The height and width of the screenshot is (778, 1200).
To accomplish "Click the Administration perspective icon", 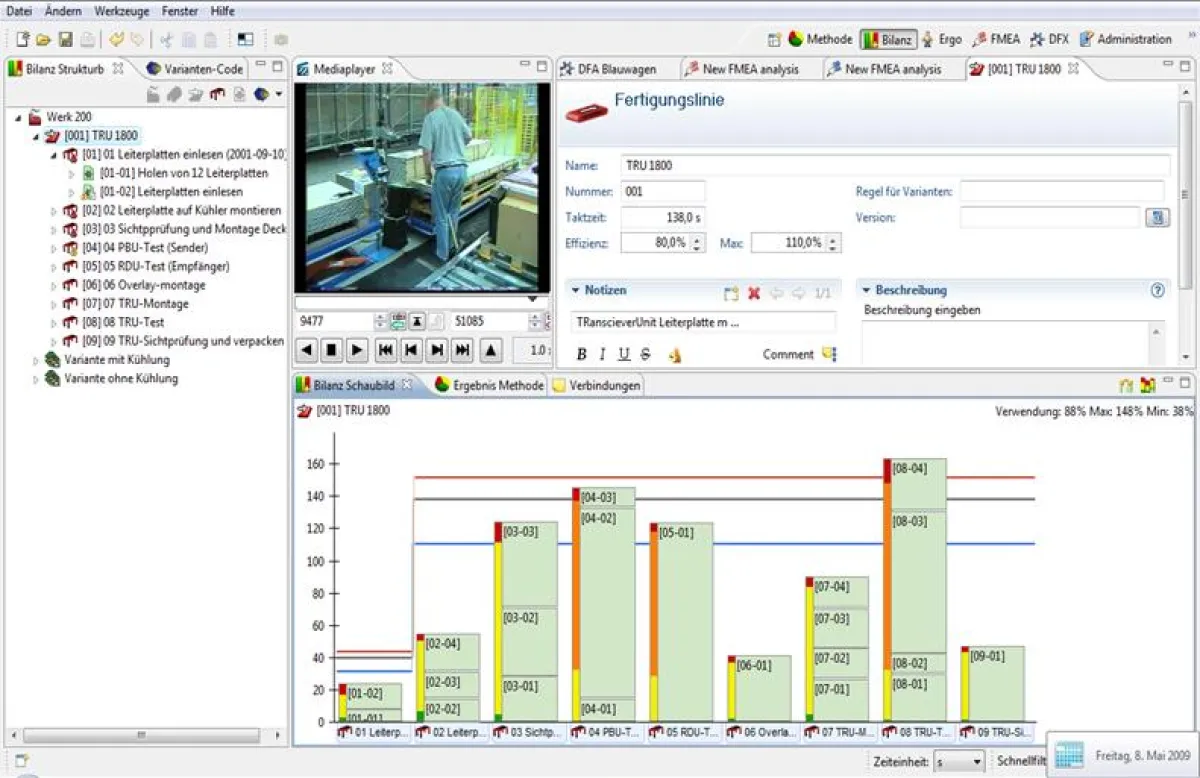I will click(1086, 40).
